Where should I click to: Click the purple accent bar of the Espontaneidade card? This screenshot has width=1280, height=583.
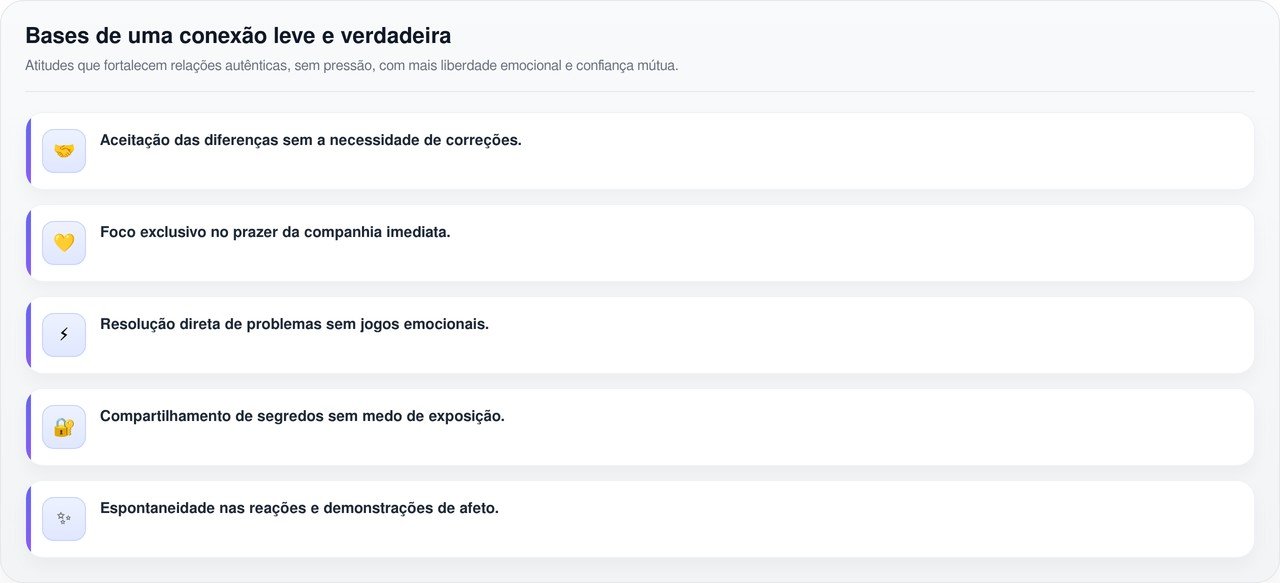point(29,519)
